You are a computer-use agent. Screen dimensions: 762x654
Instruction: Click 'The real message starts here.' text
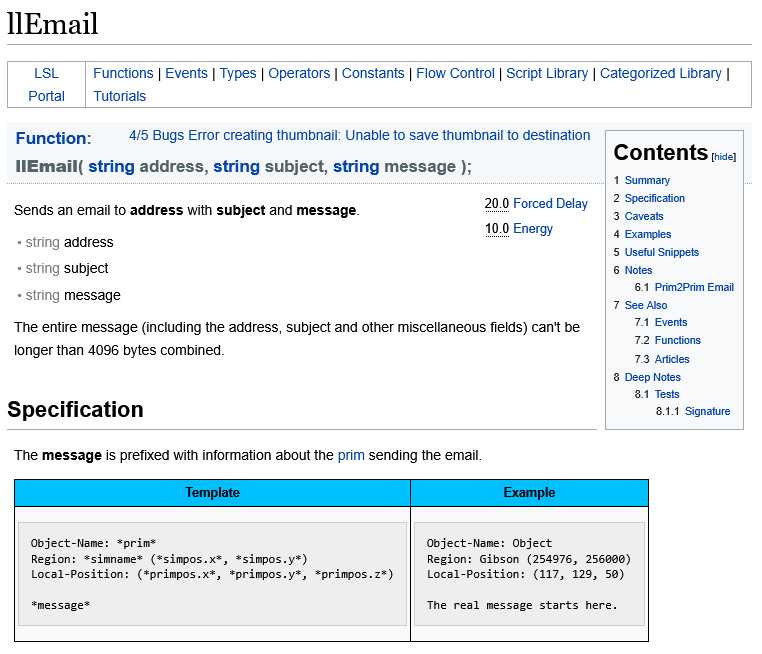[522, 605]
